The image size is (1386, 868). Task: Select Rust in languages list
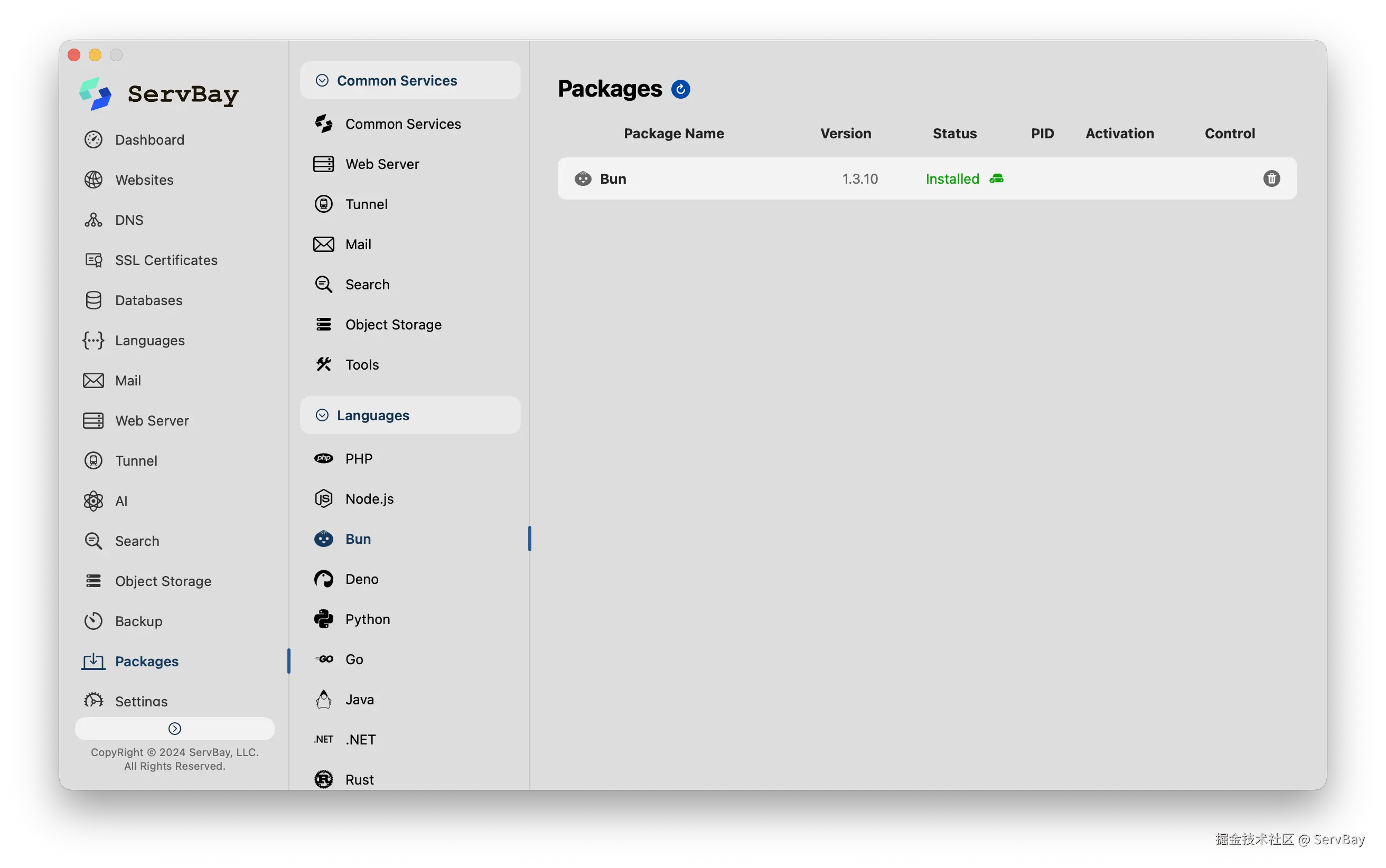point(359,779)
